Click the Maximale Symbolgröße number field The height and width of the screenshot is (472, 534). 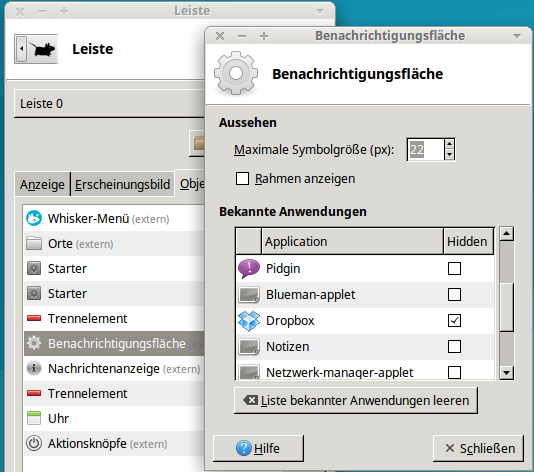pos(426,150)
